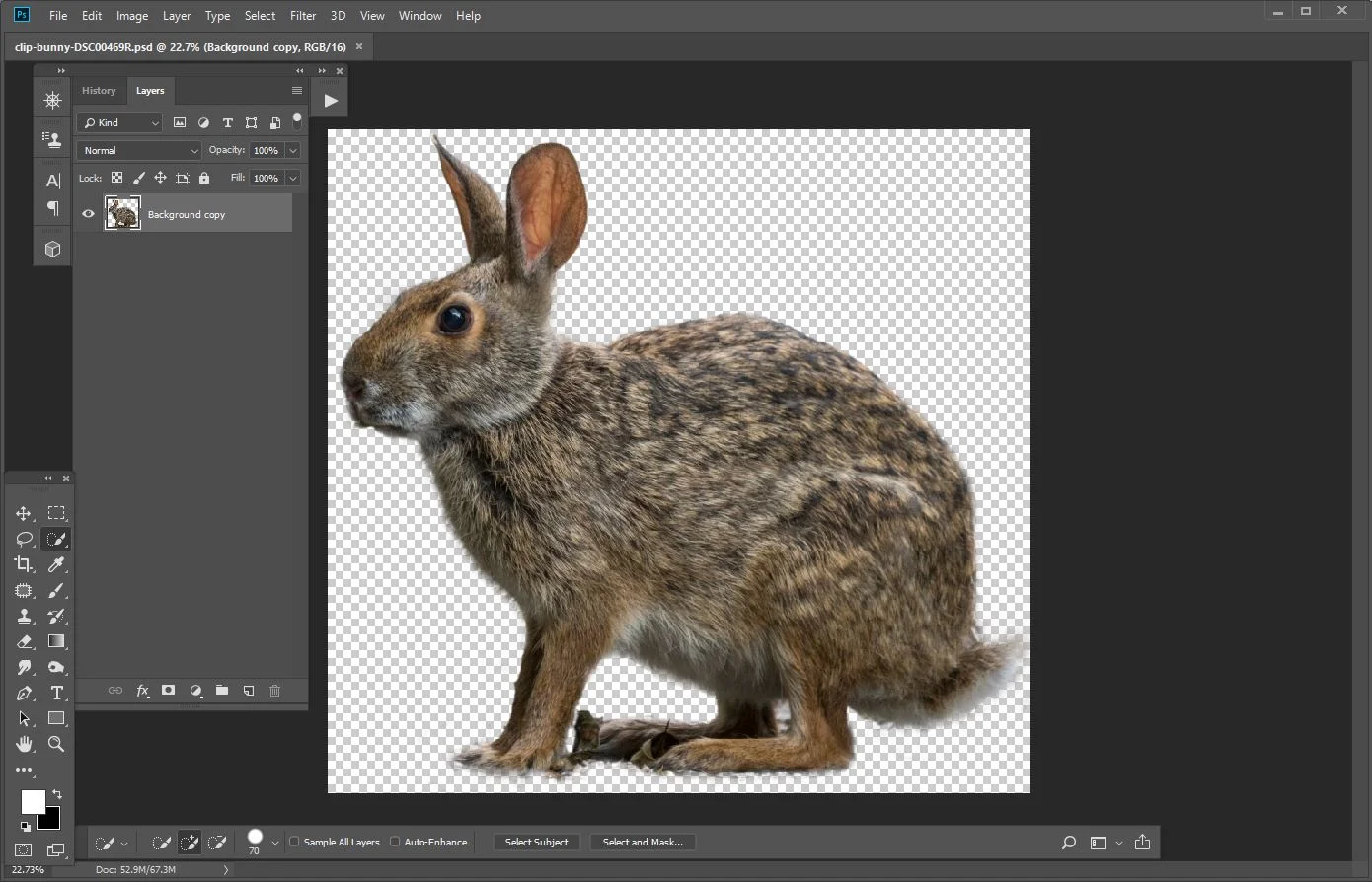Click the Select Subject button
Image resolution: width=1372 pixels, height=882 pixels.
click(x=536, y=842)
